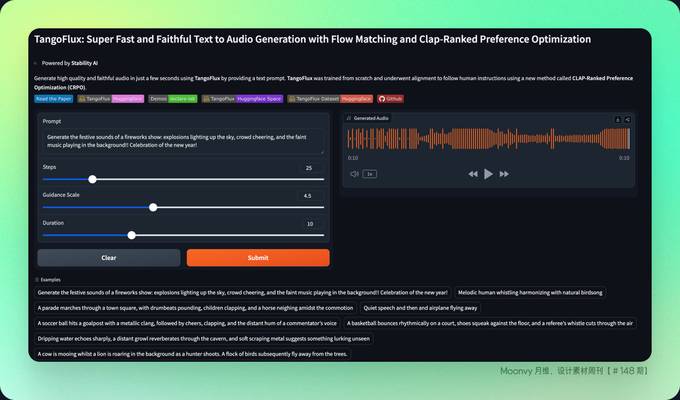
Task: Click the Examples section label
Action: (x=50, y=280)
